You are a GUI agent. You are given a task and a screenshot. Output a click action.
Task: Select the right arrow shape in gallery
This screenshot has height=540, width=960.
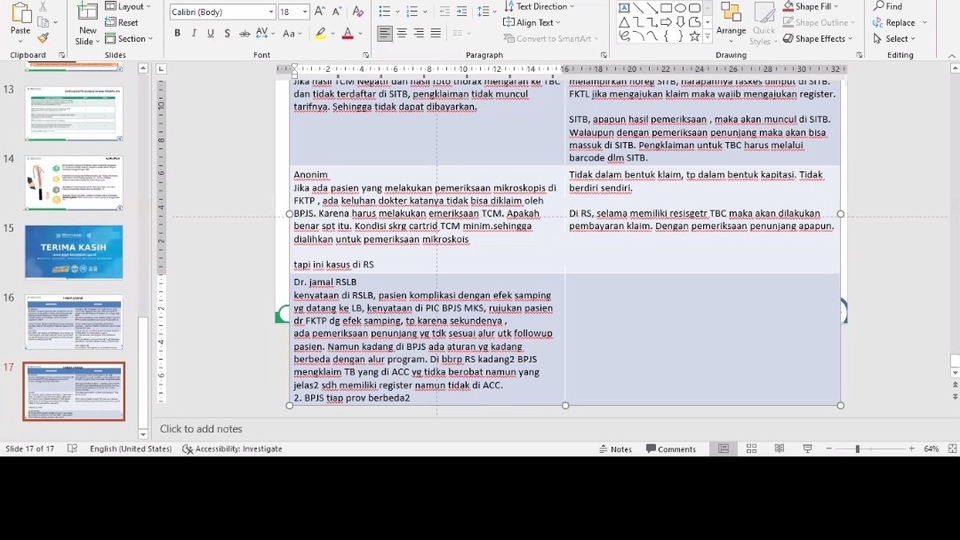click(x=666, y=22)
